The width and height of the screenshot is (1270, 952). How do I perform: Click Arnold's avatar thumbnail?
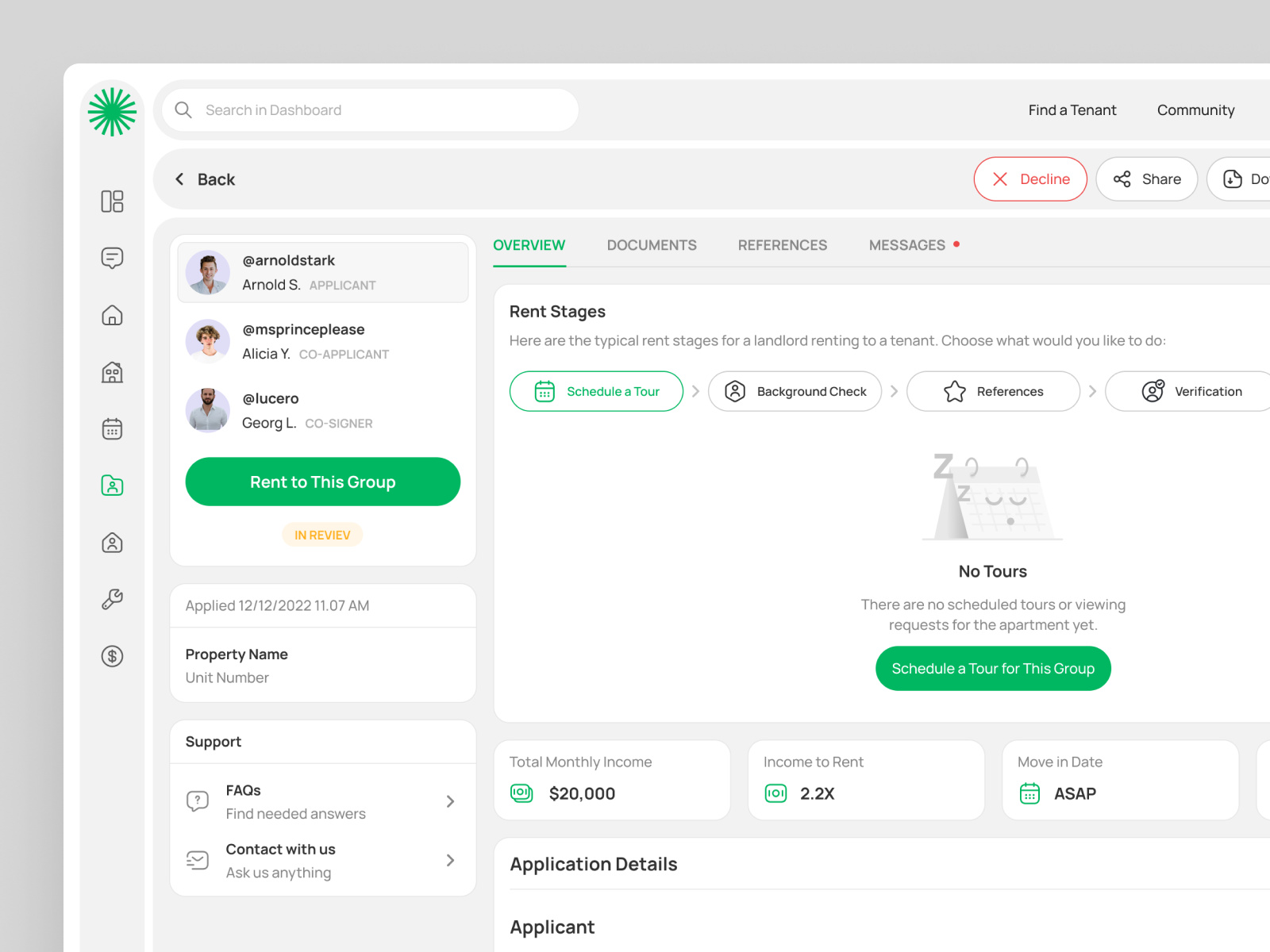click(207, 272)
